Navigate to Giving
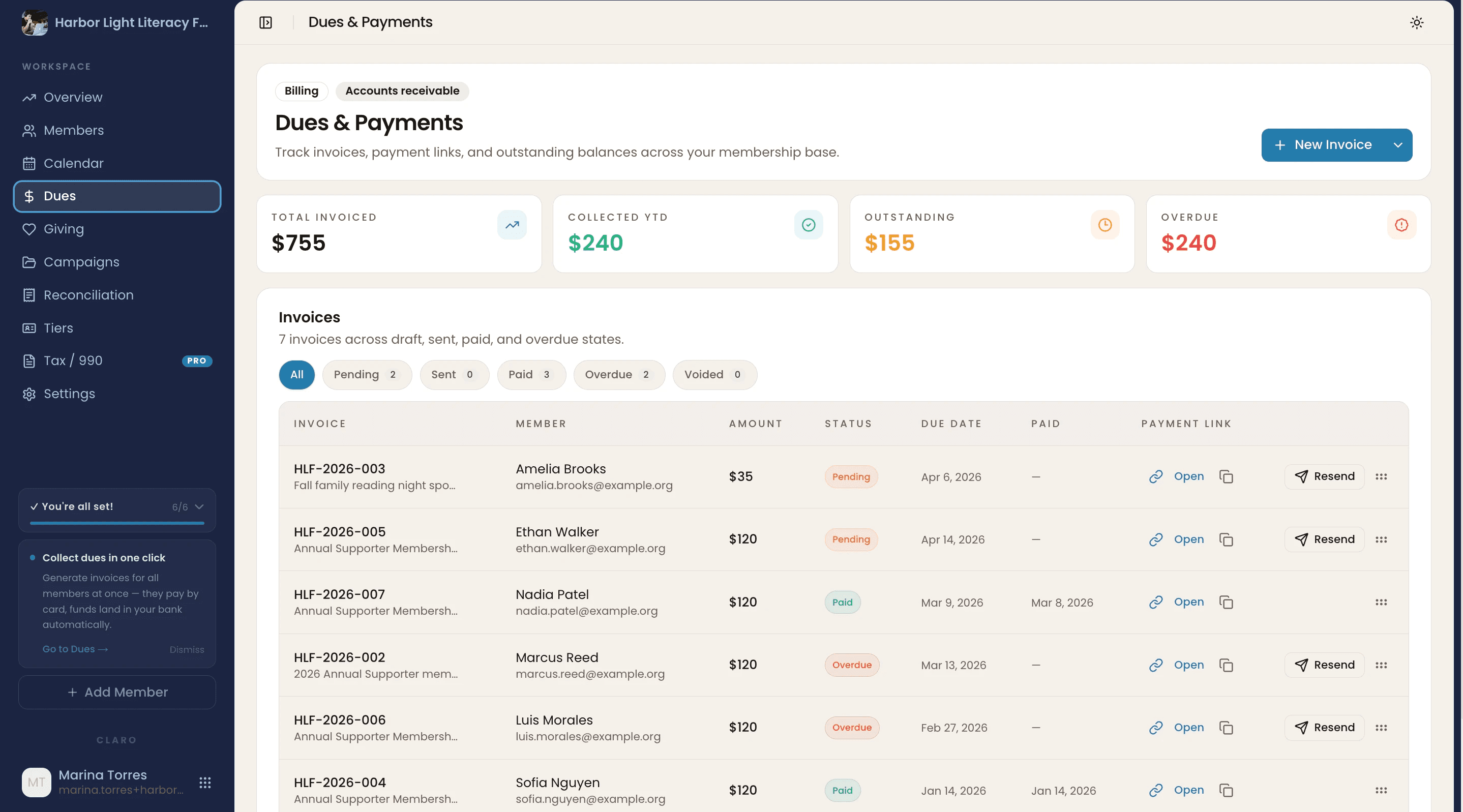The image size is (1463, 812). 117,229
